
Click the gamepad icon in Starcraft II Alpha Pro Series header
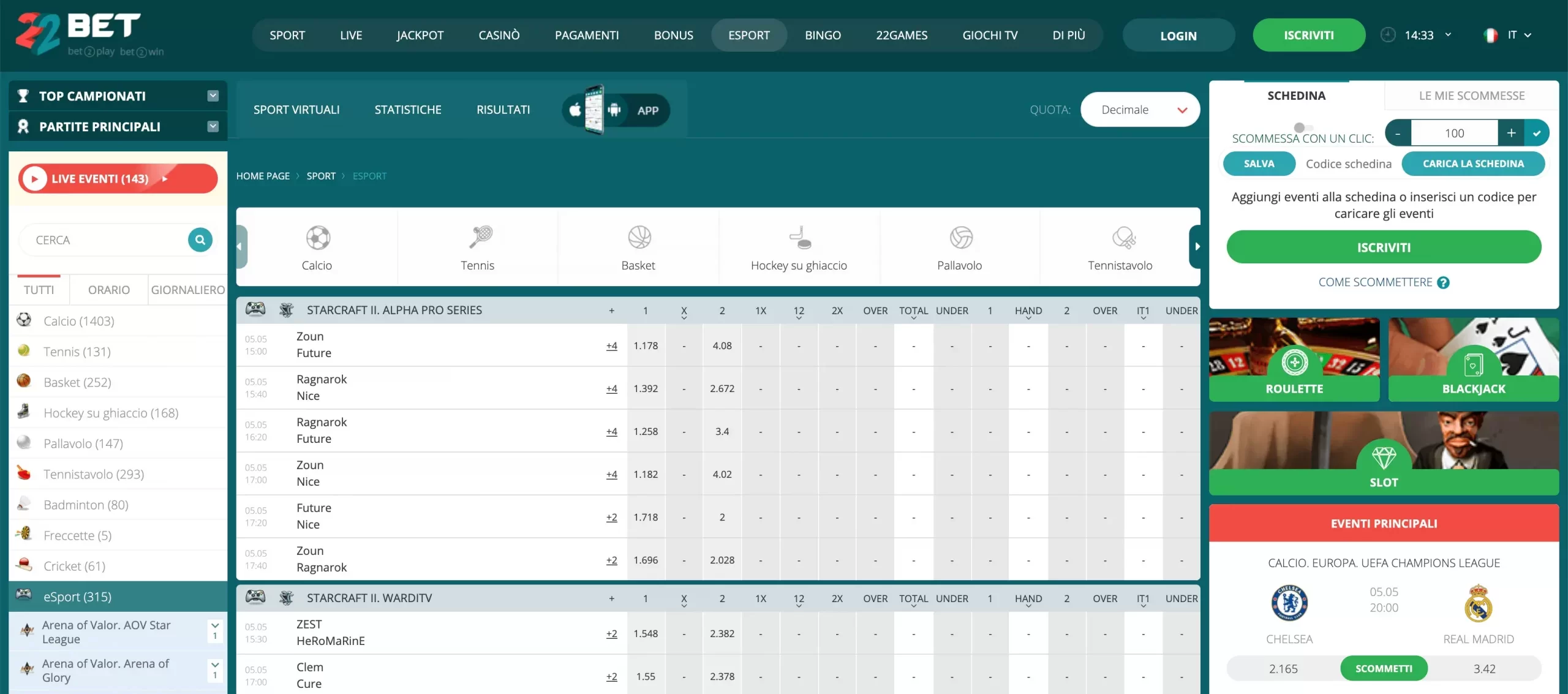tap(255, 310)
